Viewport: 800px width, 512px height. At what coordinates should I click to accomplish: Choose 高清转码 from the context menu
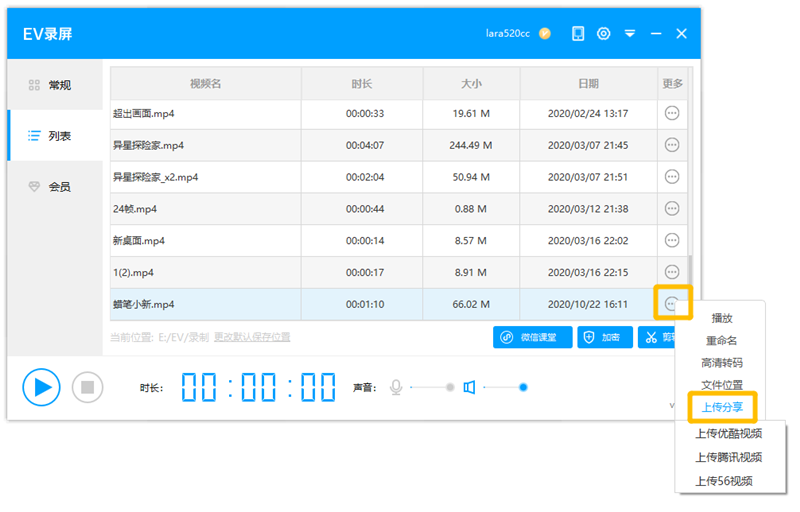(x=721, y=363)
